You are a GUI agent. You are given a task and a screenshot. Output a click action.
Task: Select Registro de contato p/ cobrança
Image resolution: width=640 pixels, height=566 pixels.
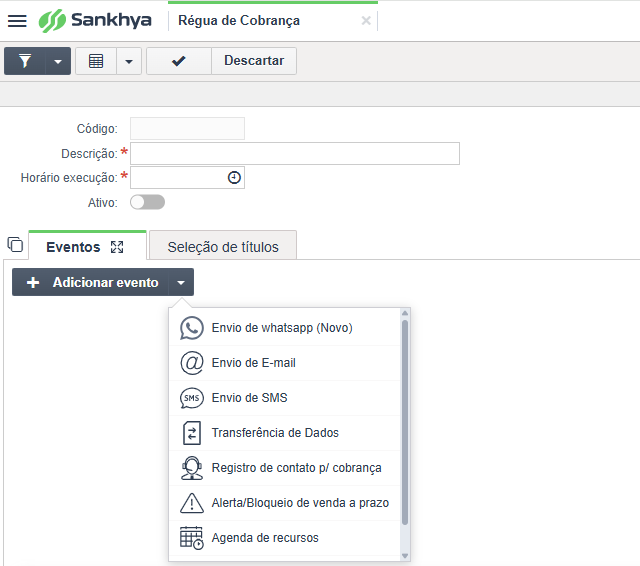[285, 468]
